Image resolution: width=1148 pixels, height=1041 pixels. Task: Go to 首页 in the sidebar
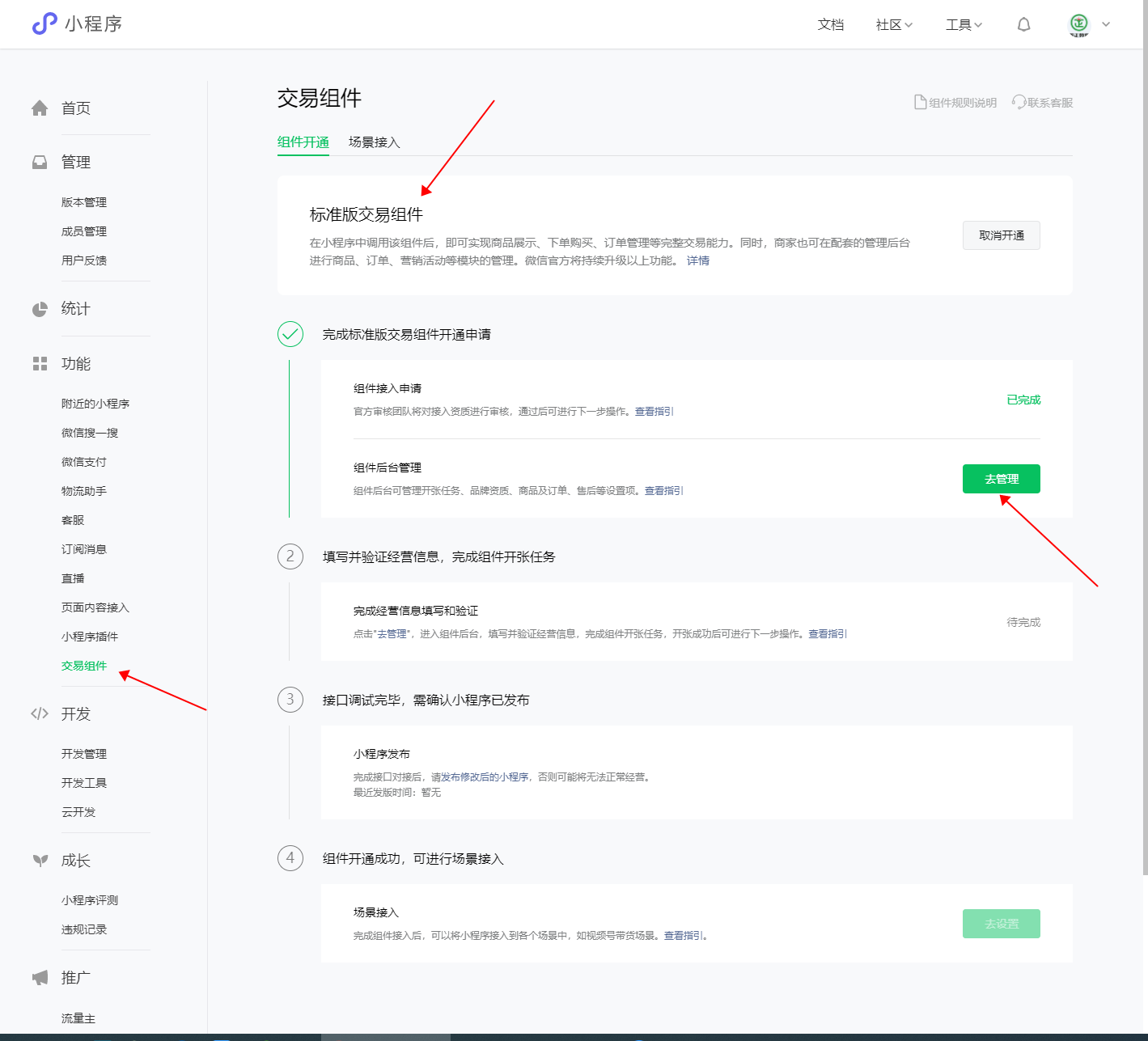76,108
